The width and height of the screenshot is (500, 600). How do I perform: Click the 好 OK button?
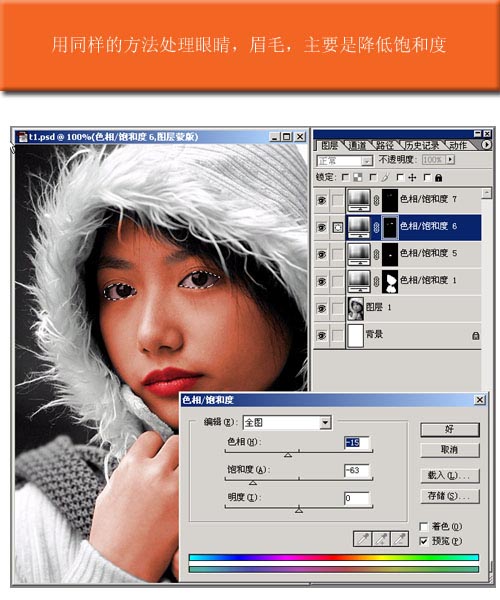click(450, 429)
